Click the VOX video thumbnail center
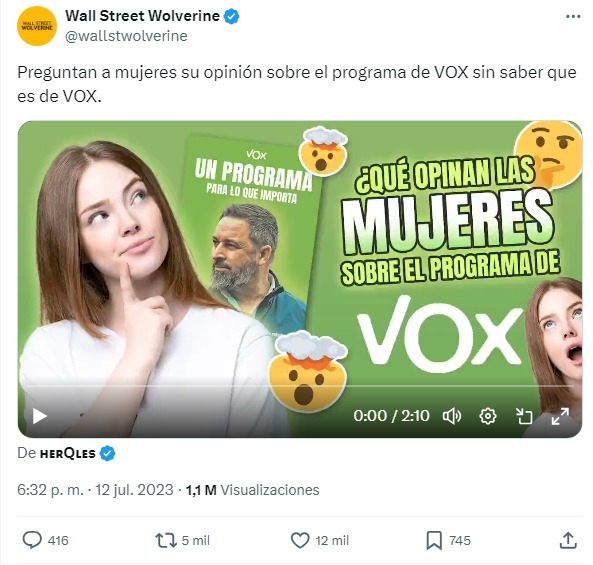Screen dimensions: 593x565 pyautogui.click(x=300, y=279)
